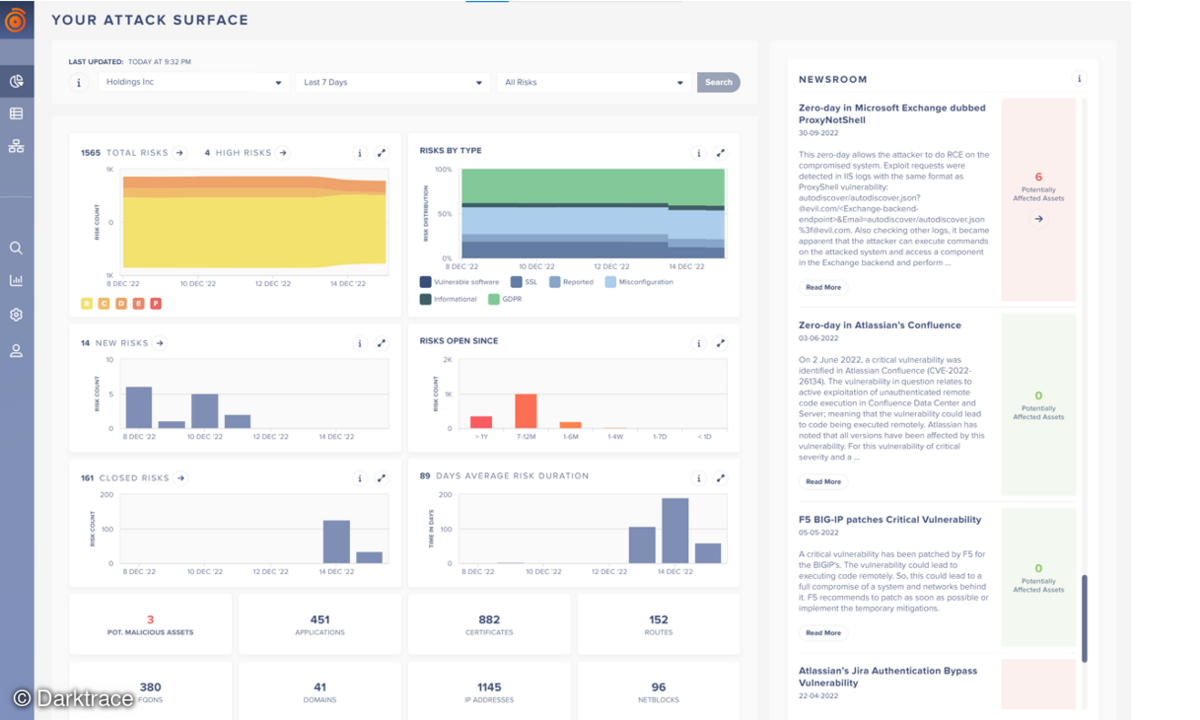Toggle GDPR legend entry

(x=505, y=299)
